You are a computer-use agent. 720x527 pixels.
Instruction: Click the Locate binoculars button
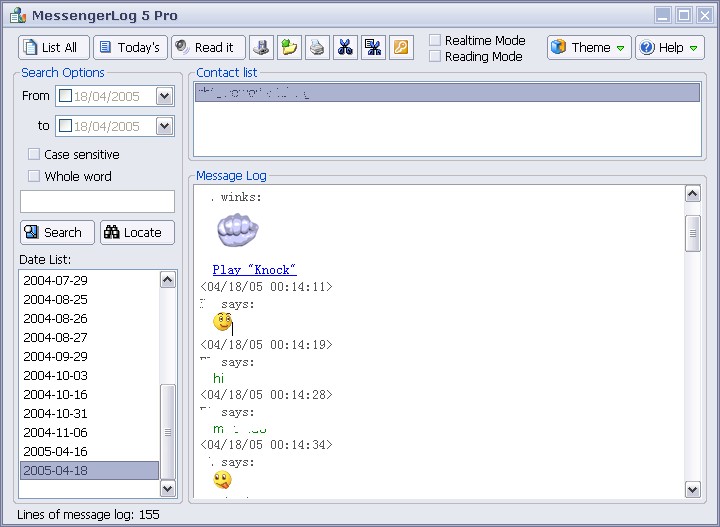click(137, 232)
